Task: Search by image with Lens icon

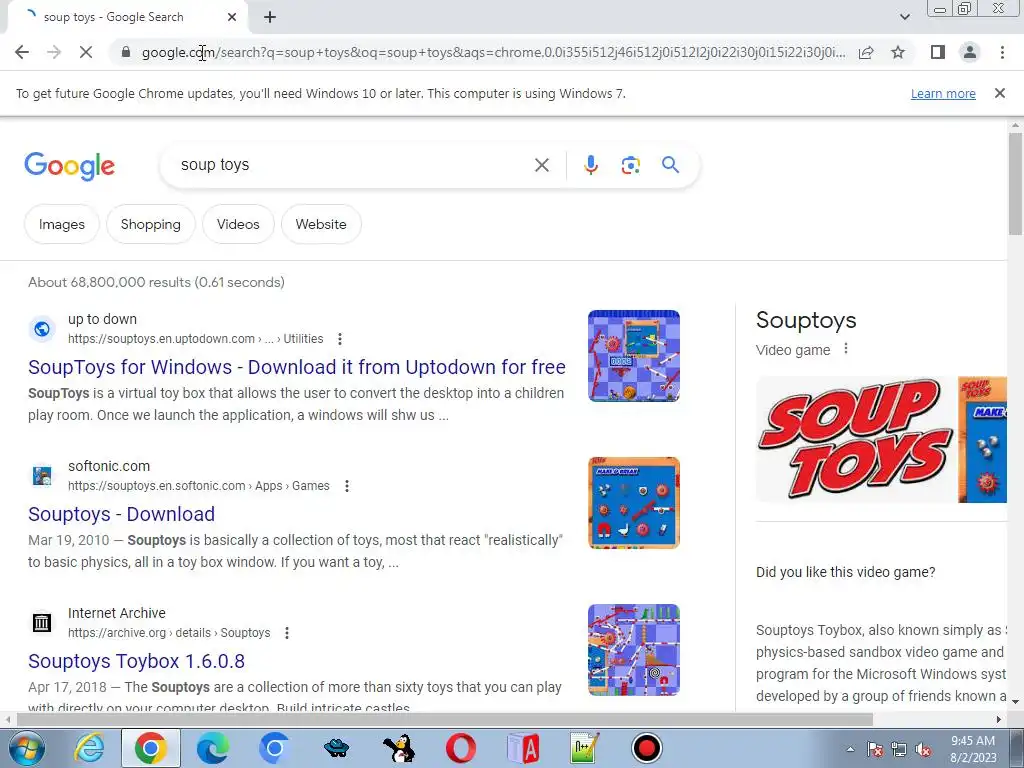Action: 630,165
